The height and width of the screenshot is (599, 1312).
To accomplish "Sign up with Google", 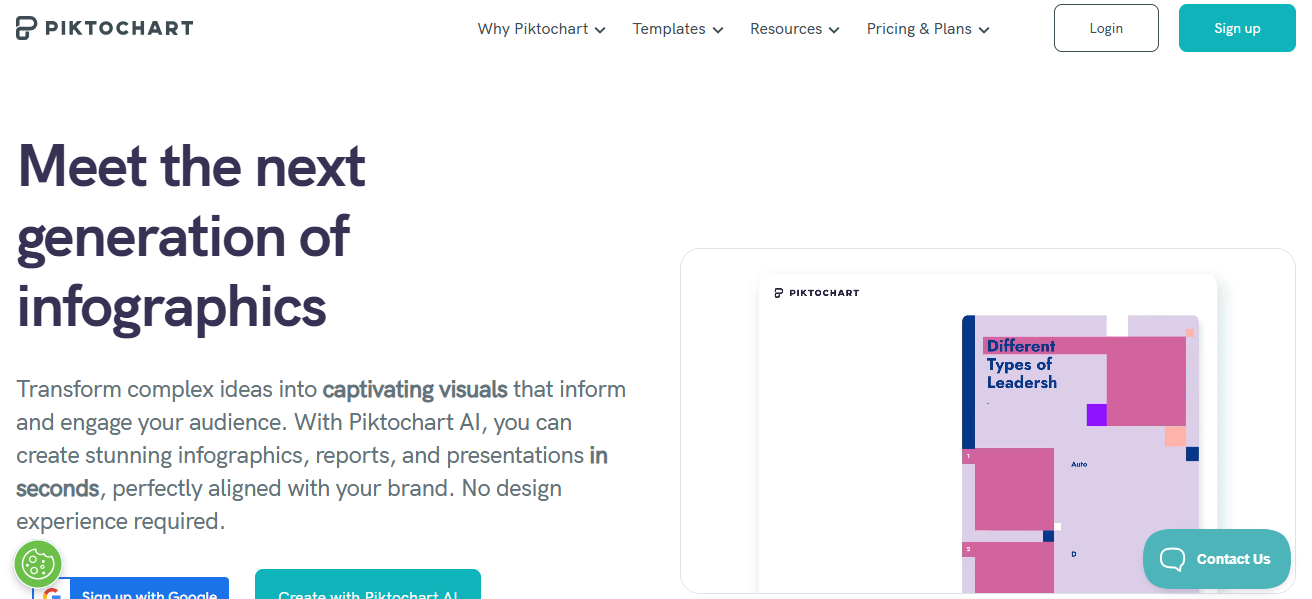I will (131, 588).
